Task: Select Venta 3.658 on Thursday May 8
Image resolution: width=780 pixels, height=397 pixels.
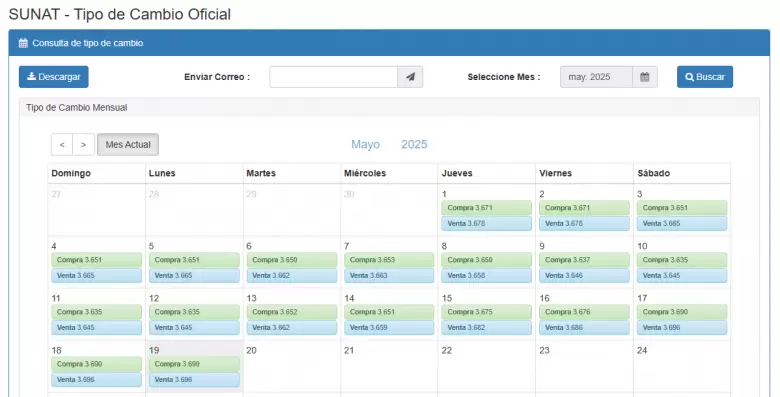Action: pos(486,276)
